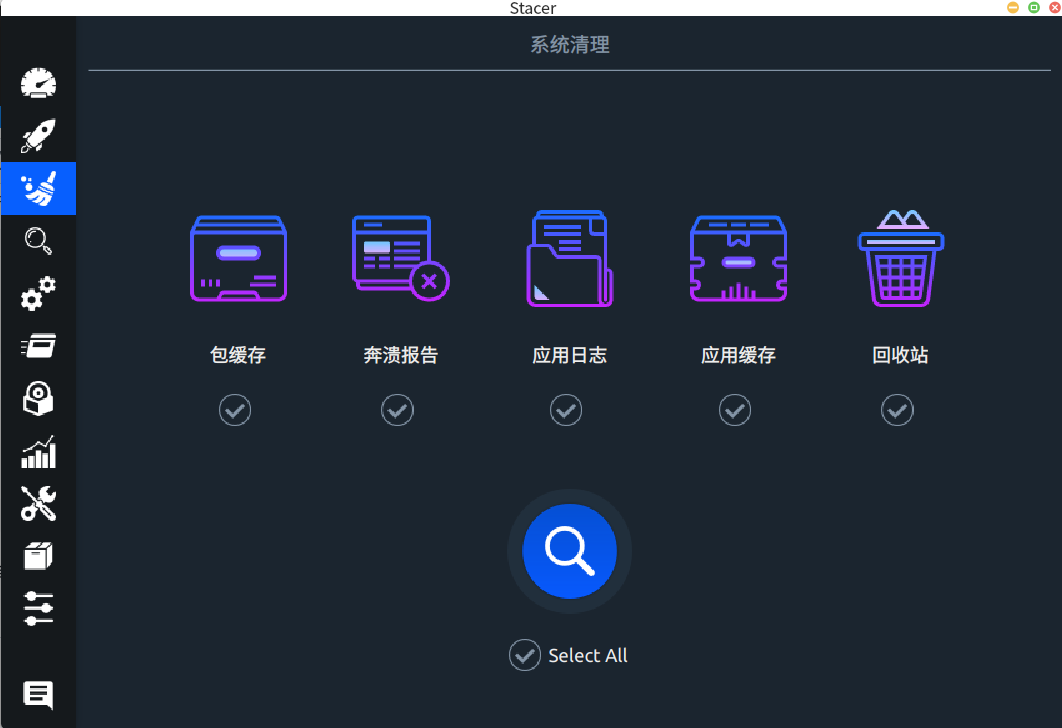Select the System Cleaner broom icon
Screen dimensions: 1062x728
(38, 188)
